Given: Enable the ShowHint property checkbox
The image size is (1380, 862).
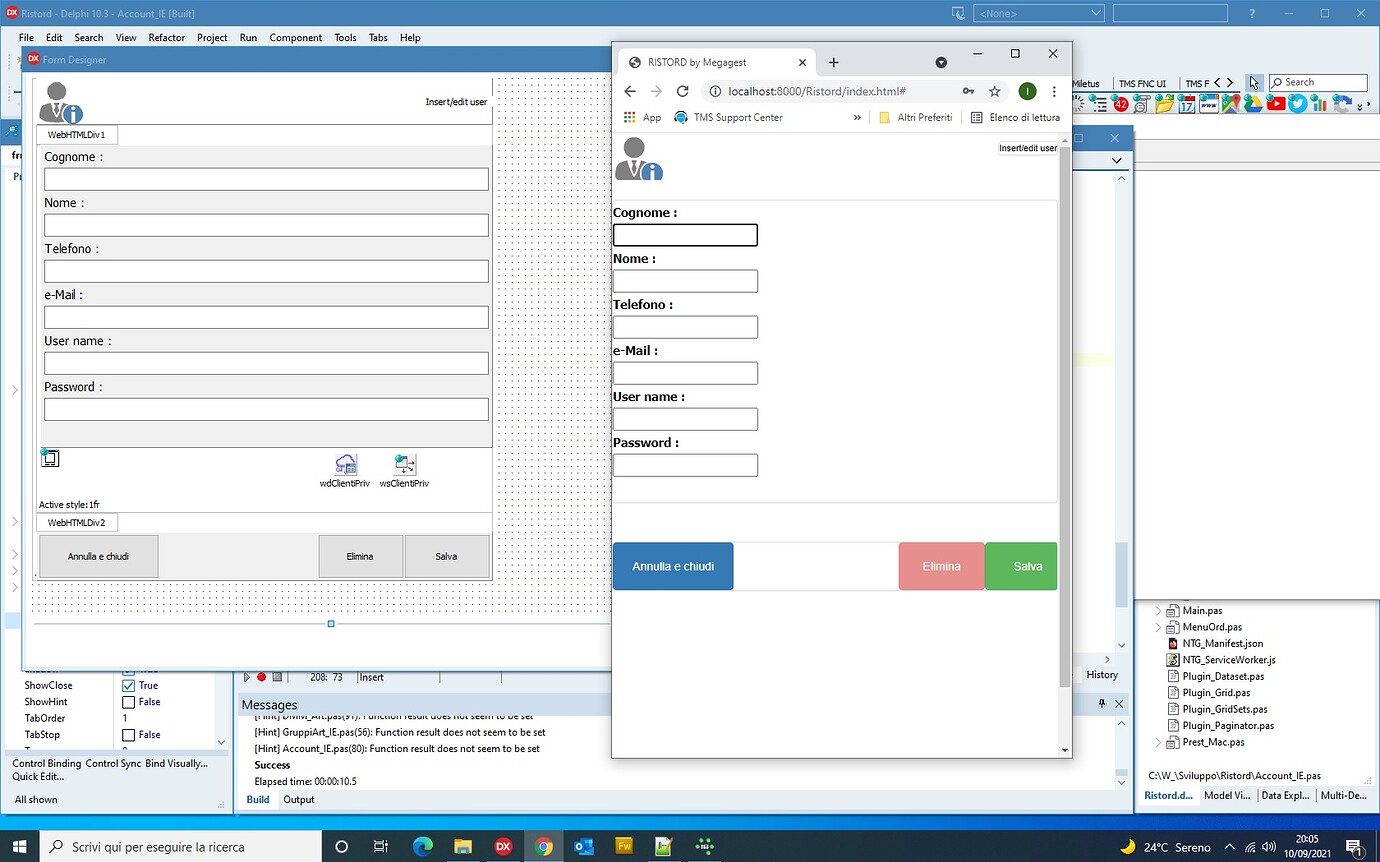Looking at the screenshot, I should pos(128,702).
